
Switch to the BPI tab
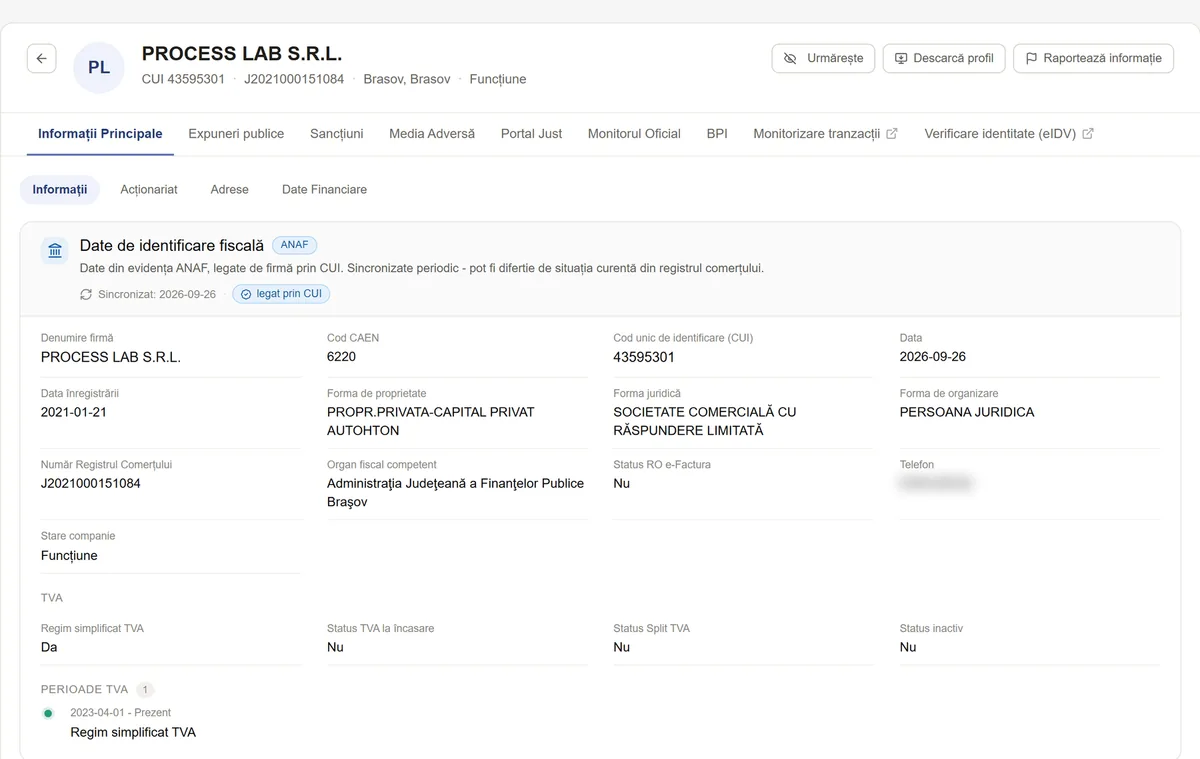point(717,133)
